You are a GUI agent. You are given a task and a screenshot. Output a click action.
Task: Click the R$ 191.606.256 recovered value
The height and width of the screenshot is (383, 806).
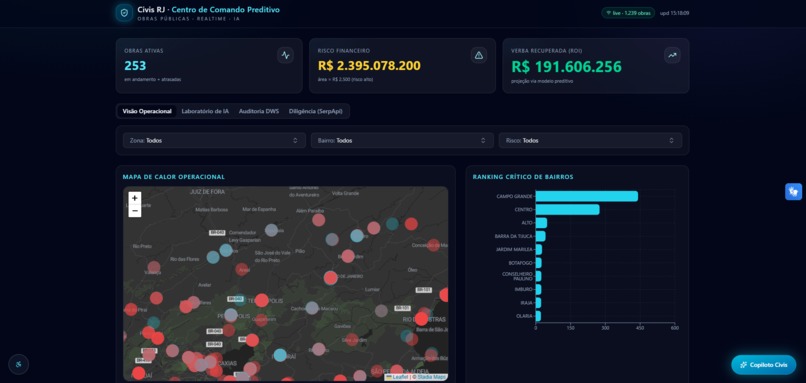point(566,67)
